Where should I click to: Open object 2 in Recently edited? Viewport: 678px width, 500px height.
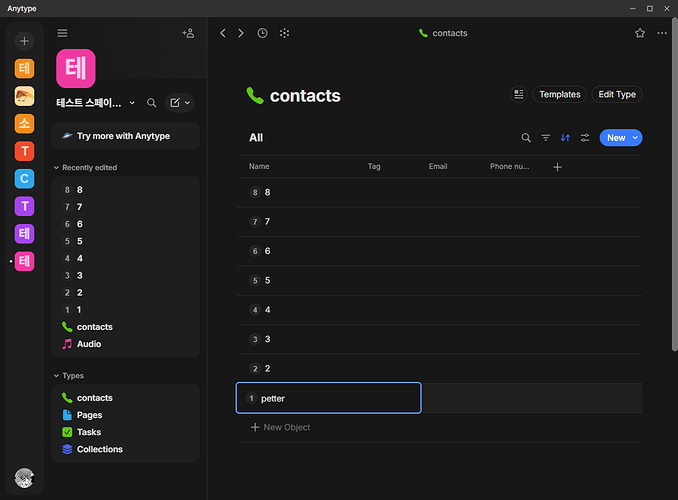point(125,293)
